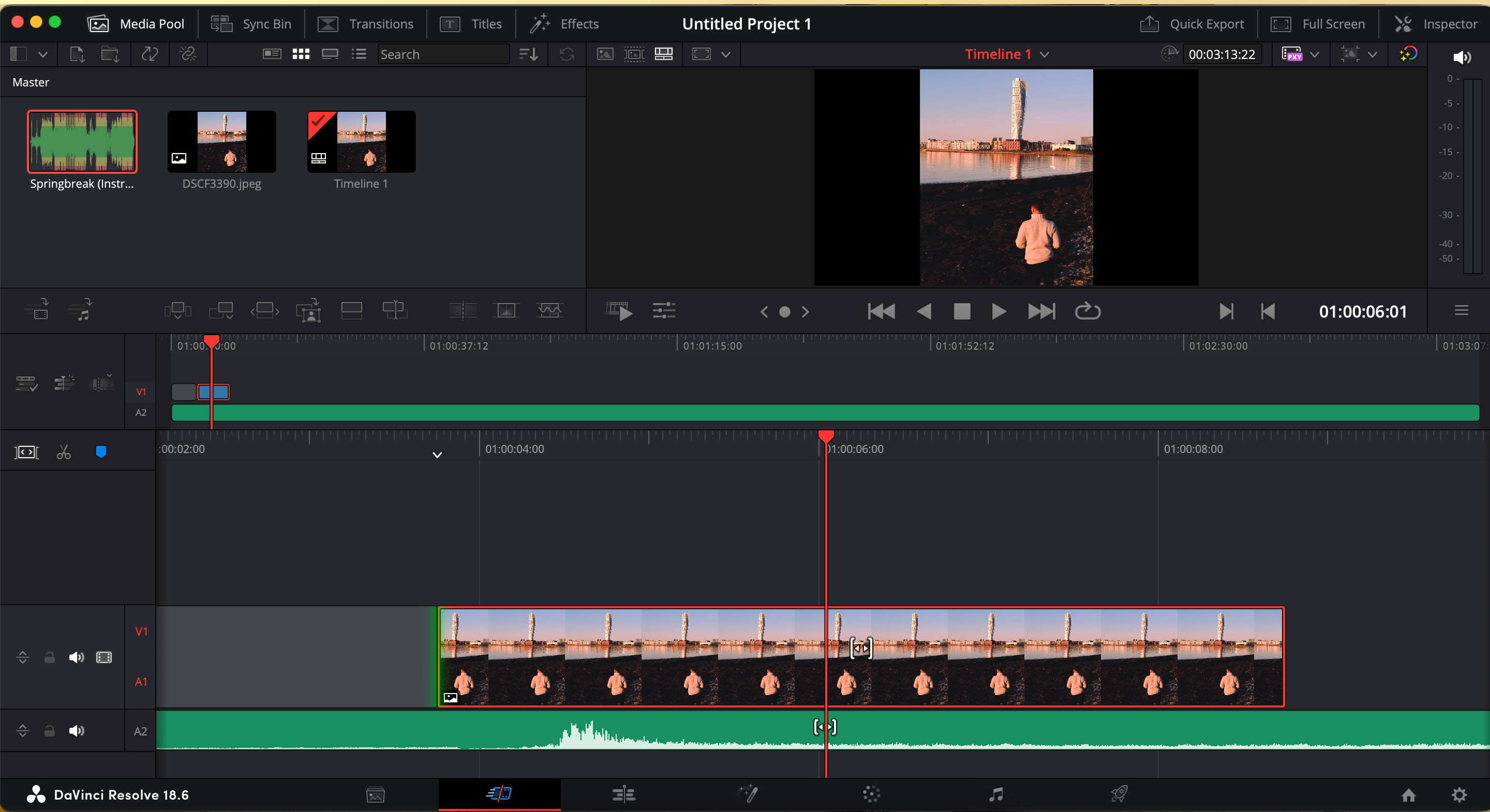Click the project settings gear icon
The height and width of the screenshot is (812, 1490).
click(x=1459, y=794)
